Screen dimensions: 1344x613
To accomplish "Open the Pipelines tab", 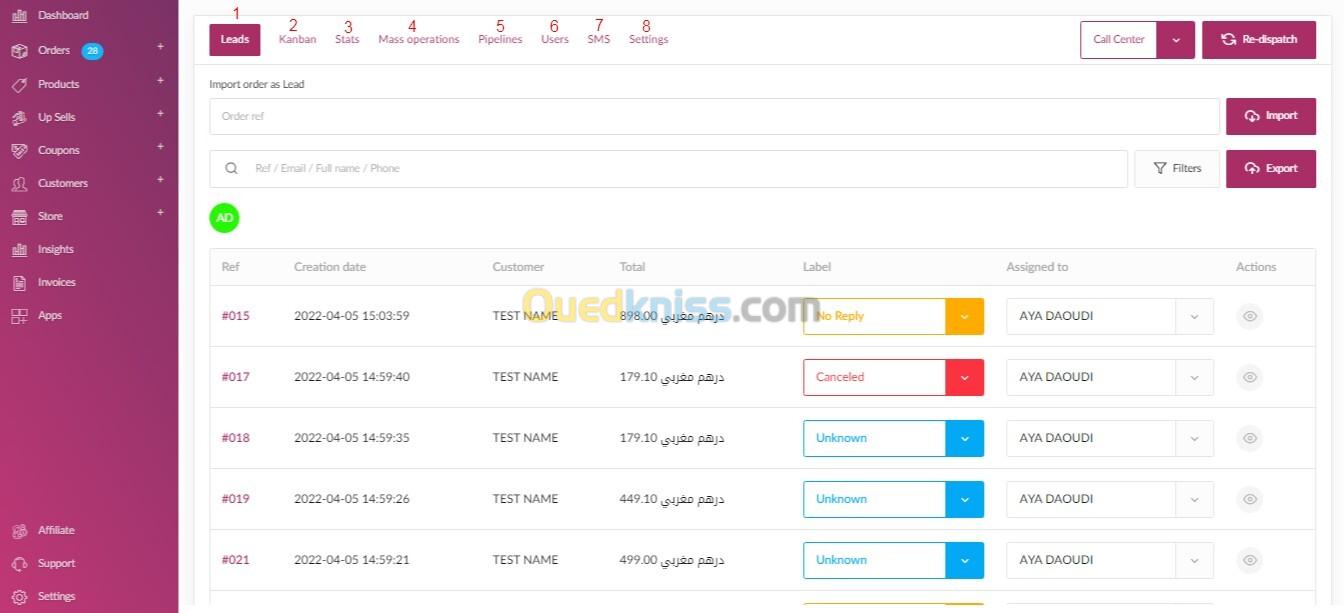I will pyautogui.click(x=500, y=40).
